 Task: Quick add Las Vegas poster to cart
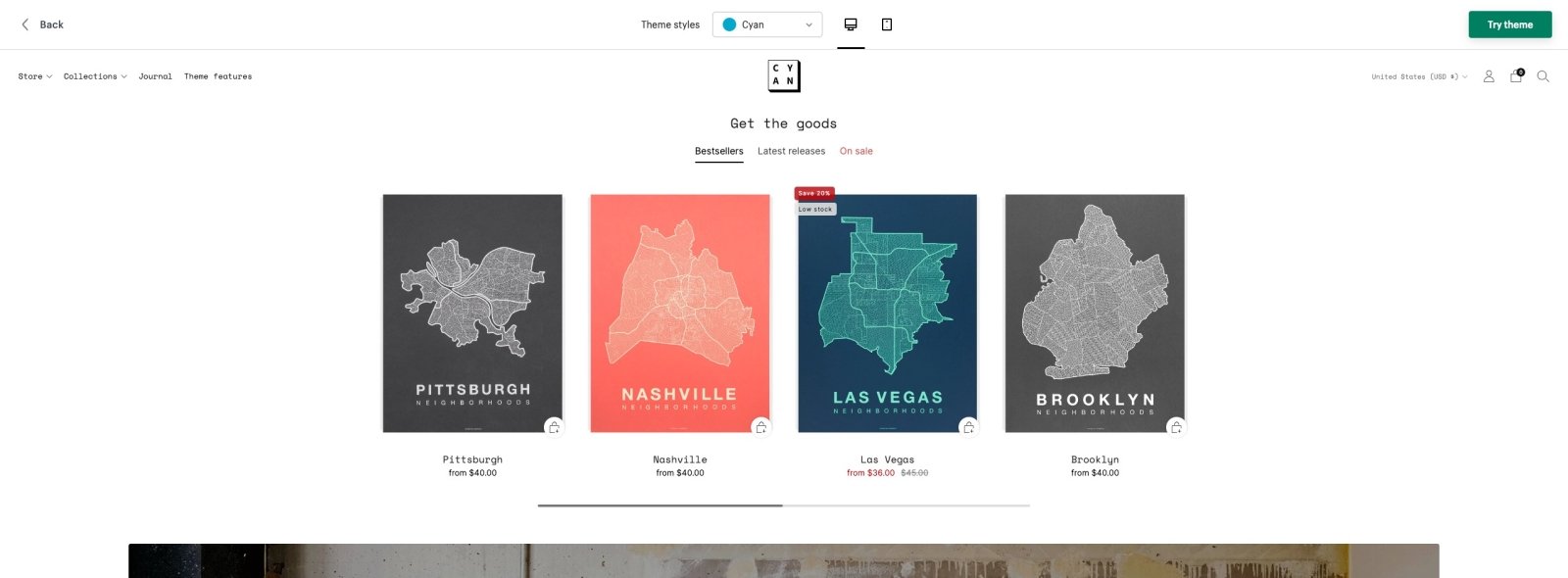[x=969, y=427]
